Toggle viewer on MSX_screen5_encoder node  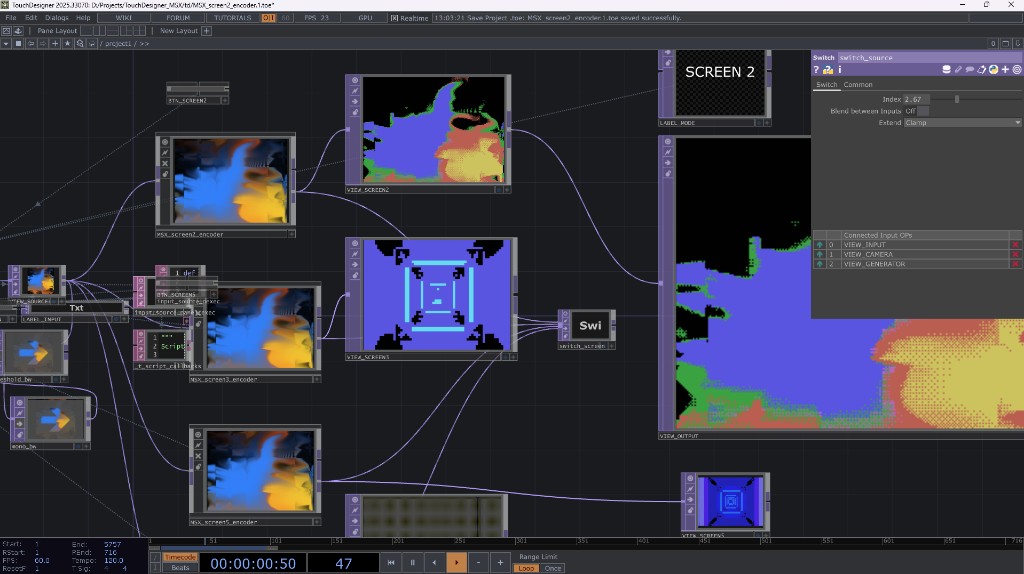pyautogui.click(x=198, y=434)
